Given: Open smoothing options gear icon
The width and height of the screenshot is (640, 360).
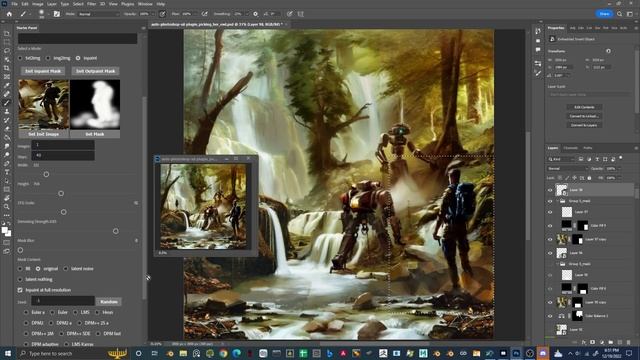Looking at the screenshot, I should (256, 14).
